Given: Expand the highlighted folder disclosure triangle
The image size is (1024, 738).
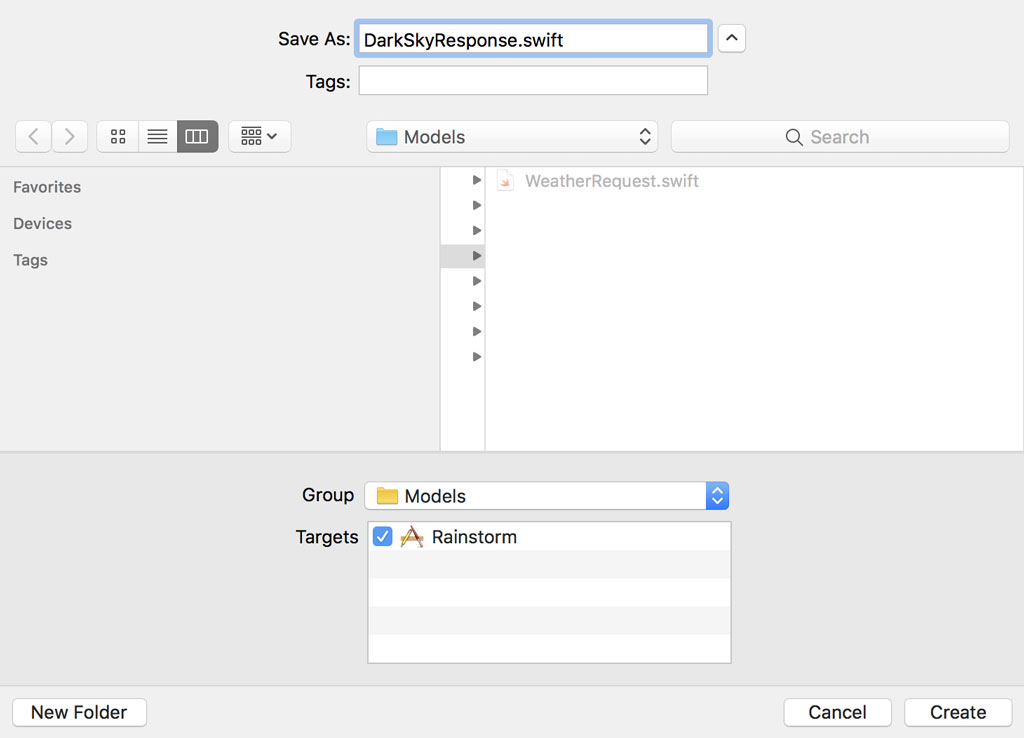Looking at the screenshot, I should (x=477, y=256).
